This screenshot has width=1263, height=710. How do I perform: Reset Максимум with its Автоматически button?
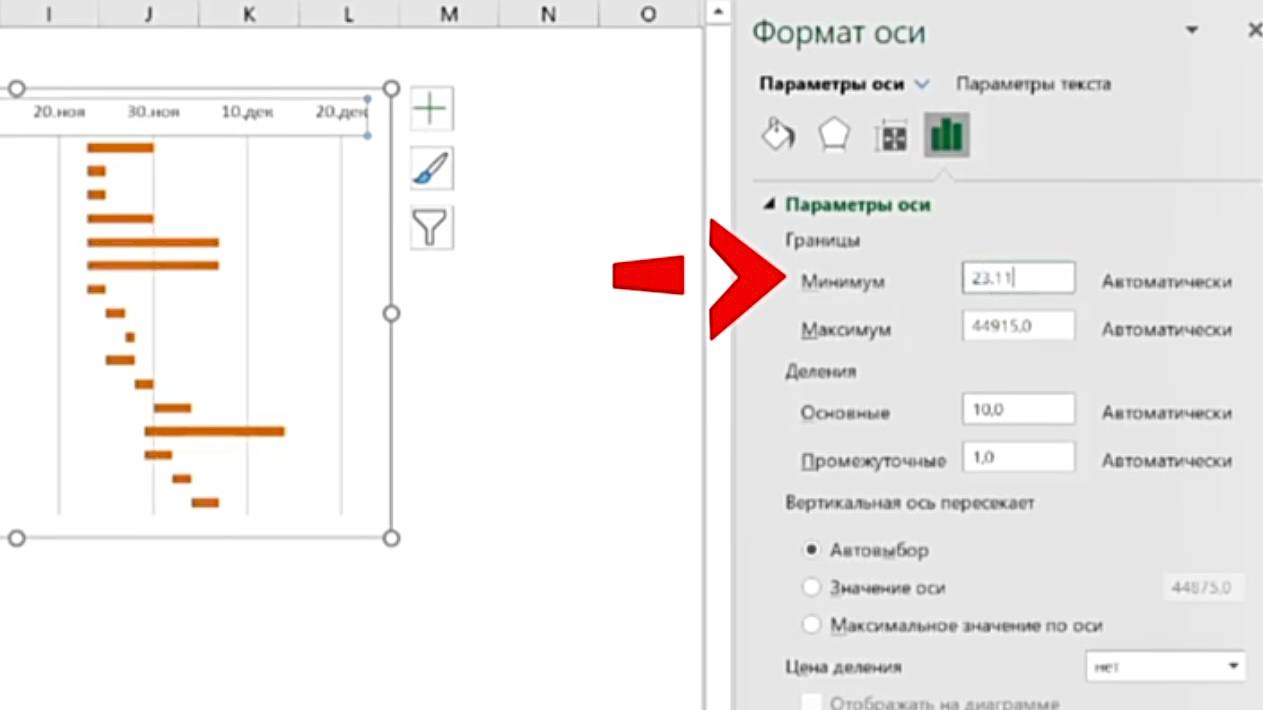(x=1166, y=330)
